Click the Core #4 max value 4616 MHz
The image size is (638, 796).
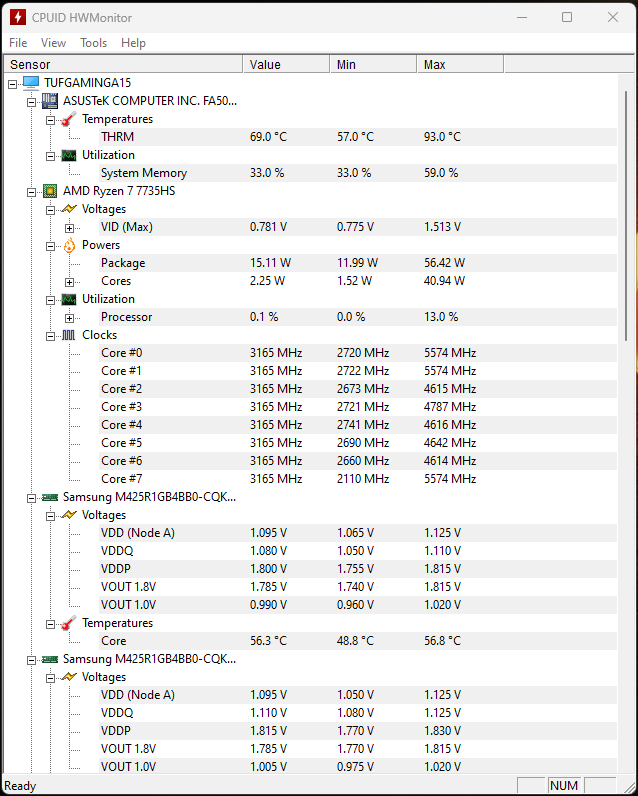point(450,425)
